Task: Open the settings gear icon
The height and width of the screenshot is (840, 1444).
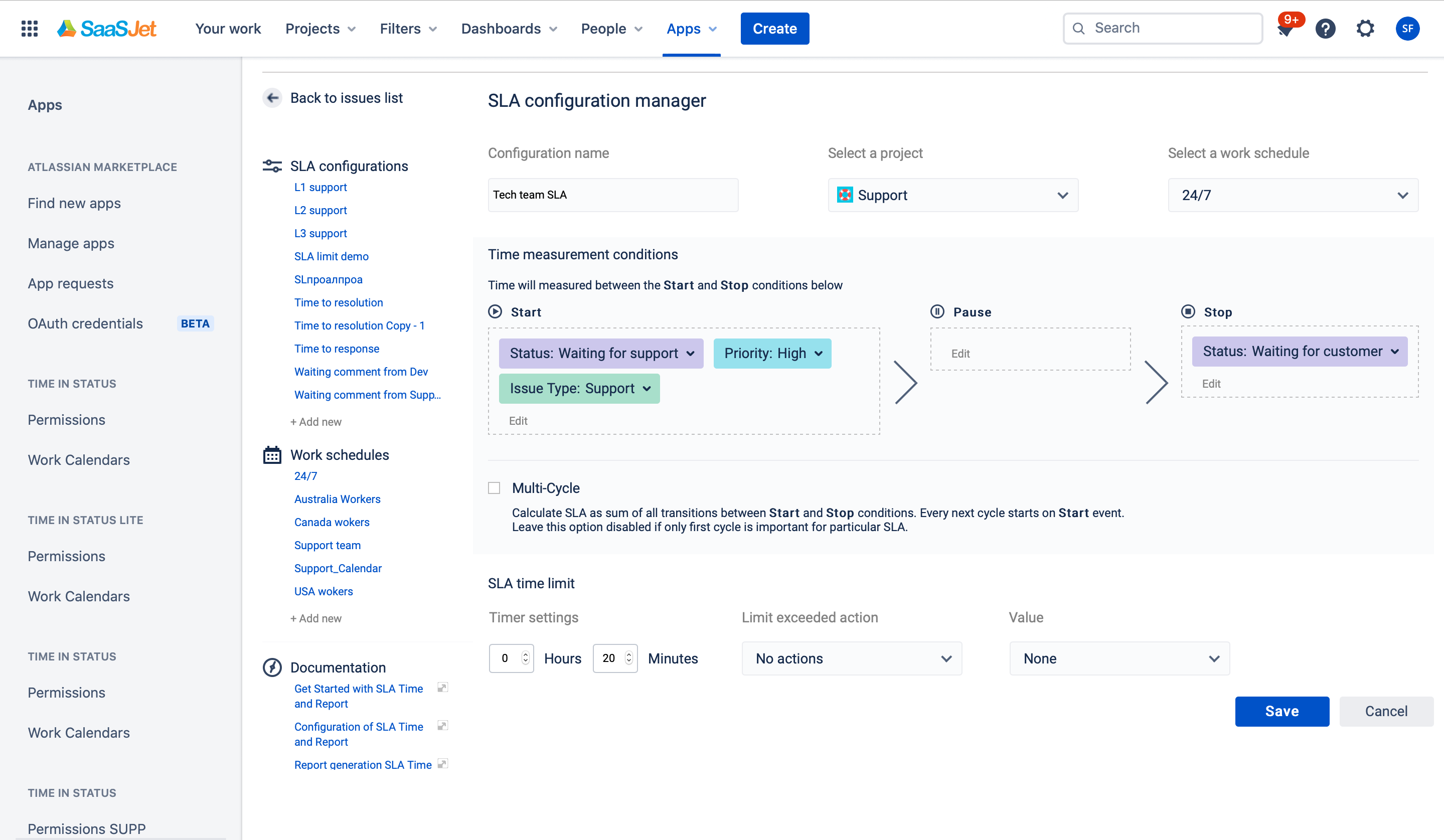Action: pos(1365,28)
